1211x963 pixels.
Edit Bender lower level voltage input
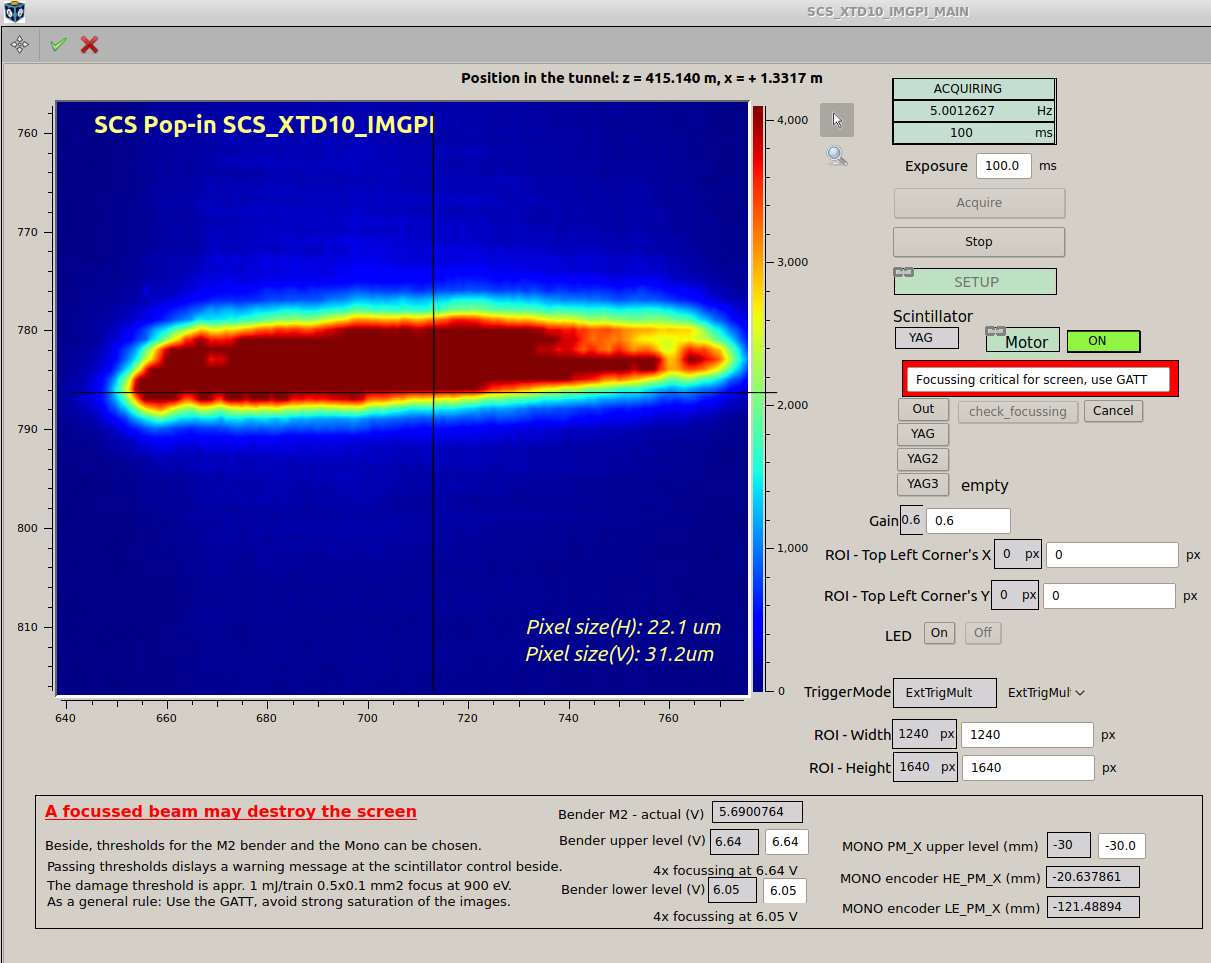point(785,890)
